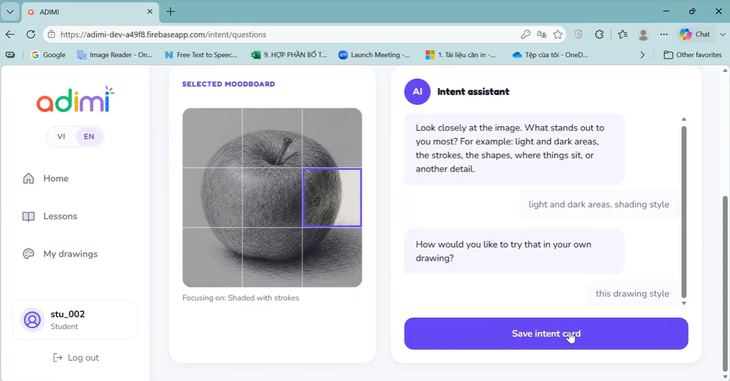730x381 pixels.
Task: Open the saved passwords key icon
Action: (525, 34)
